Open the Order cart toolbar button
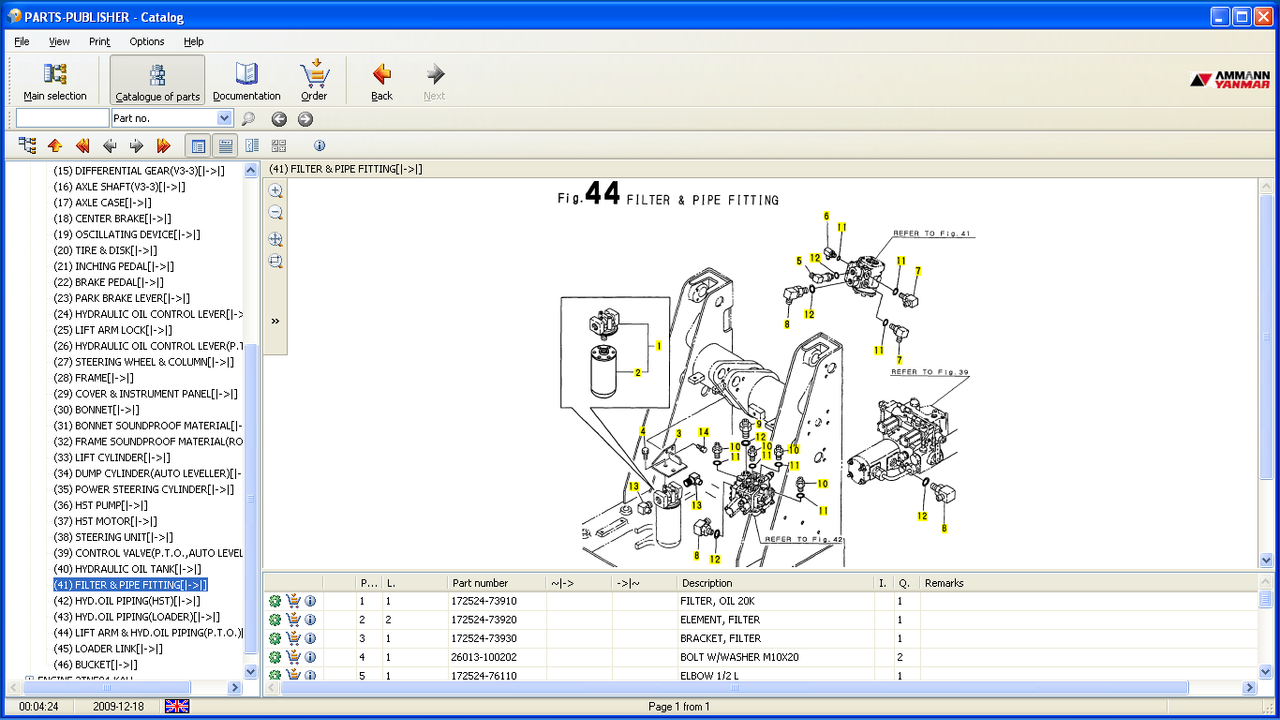Screen dimensions: 1280x720 point(314,81)
